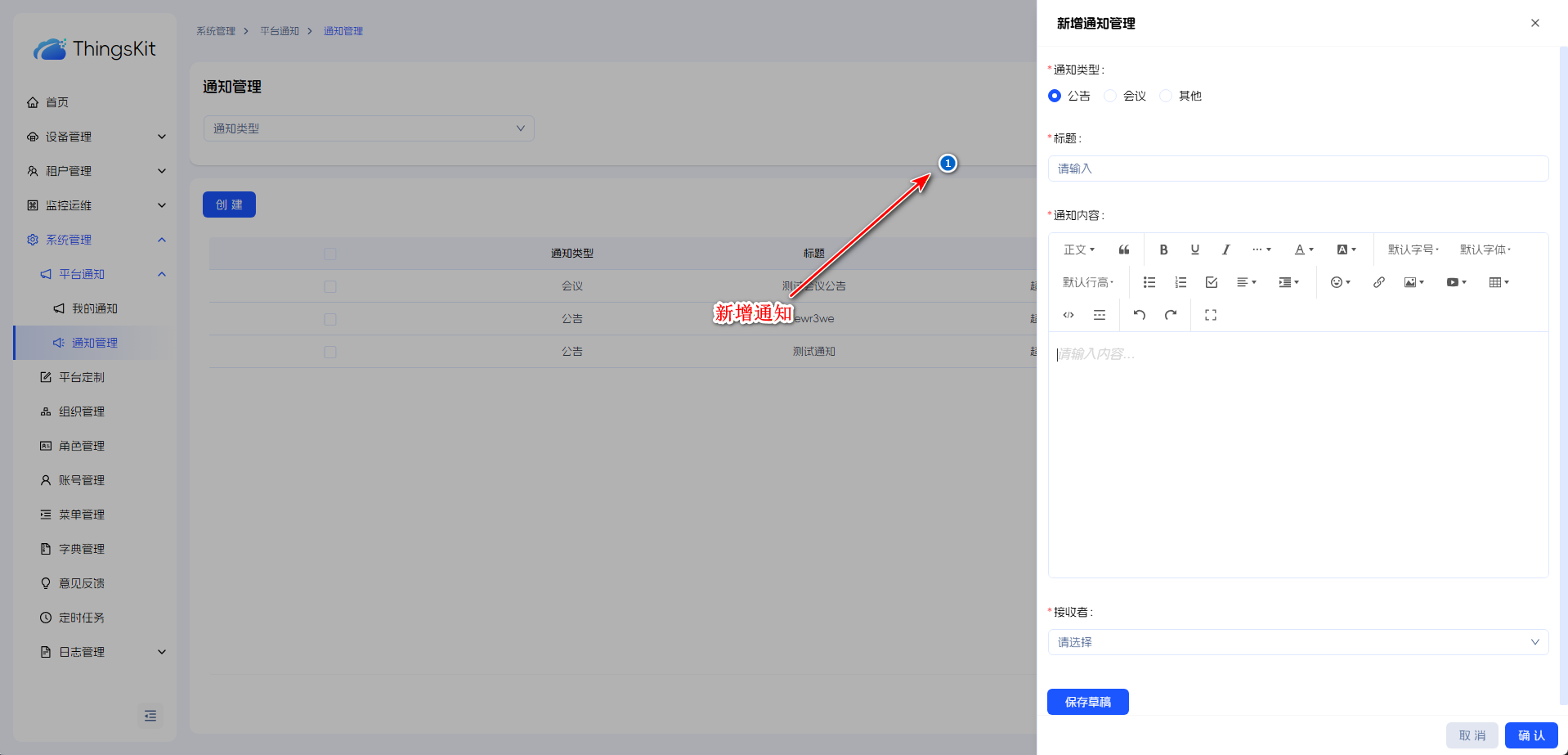Select the 会议 notification type
The width and height of the screenshot is (1568, 755).
(1110, 96)
